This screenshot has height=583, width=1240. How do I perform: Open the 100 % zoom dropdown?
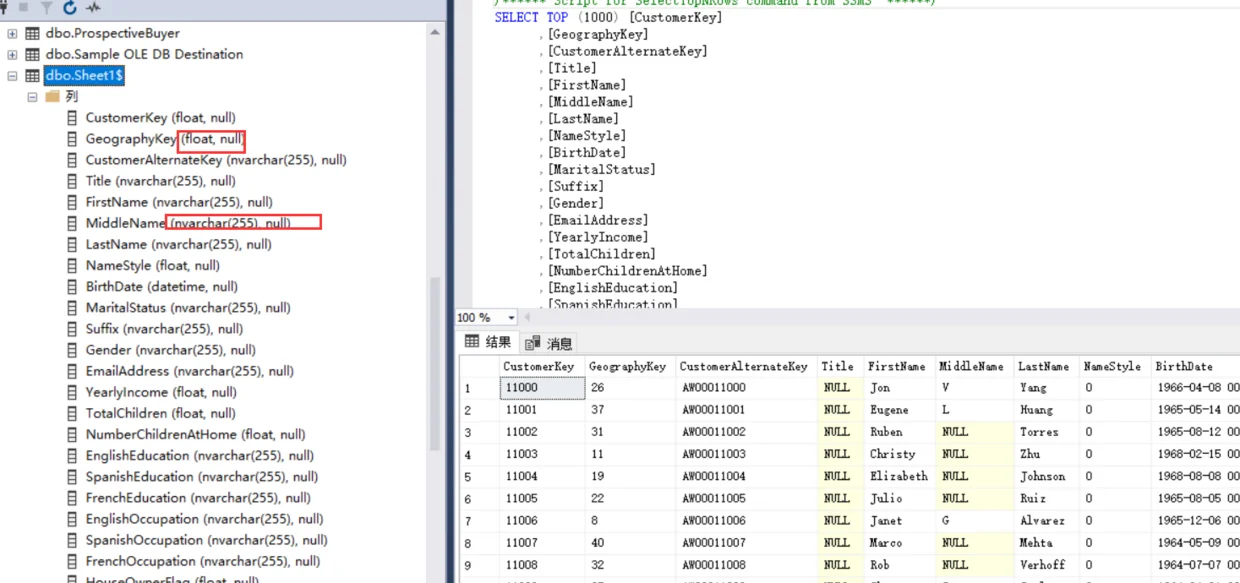pyautogui.click(x=512, y=318)
